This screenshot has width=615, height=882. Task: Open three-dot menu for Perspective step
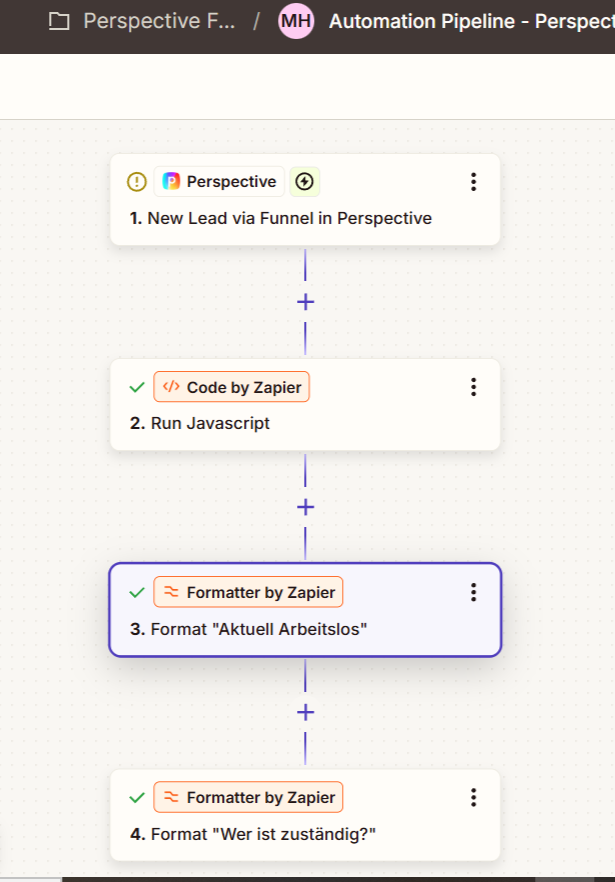(473, 182)
